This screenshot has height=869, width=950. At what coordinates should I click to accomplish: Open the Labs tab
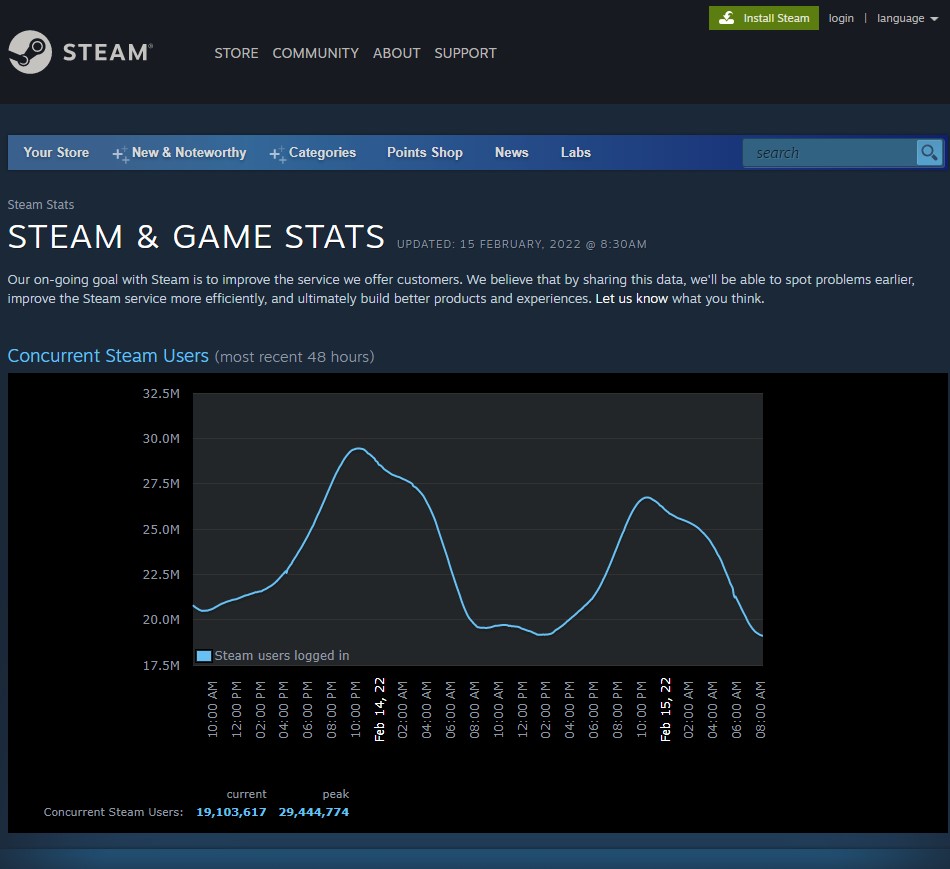click(576, 153)
